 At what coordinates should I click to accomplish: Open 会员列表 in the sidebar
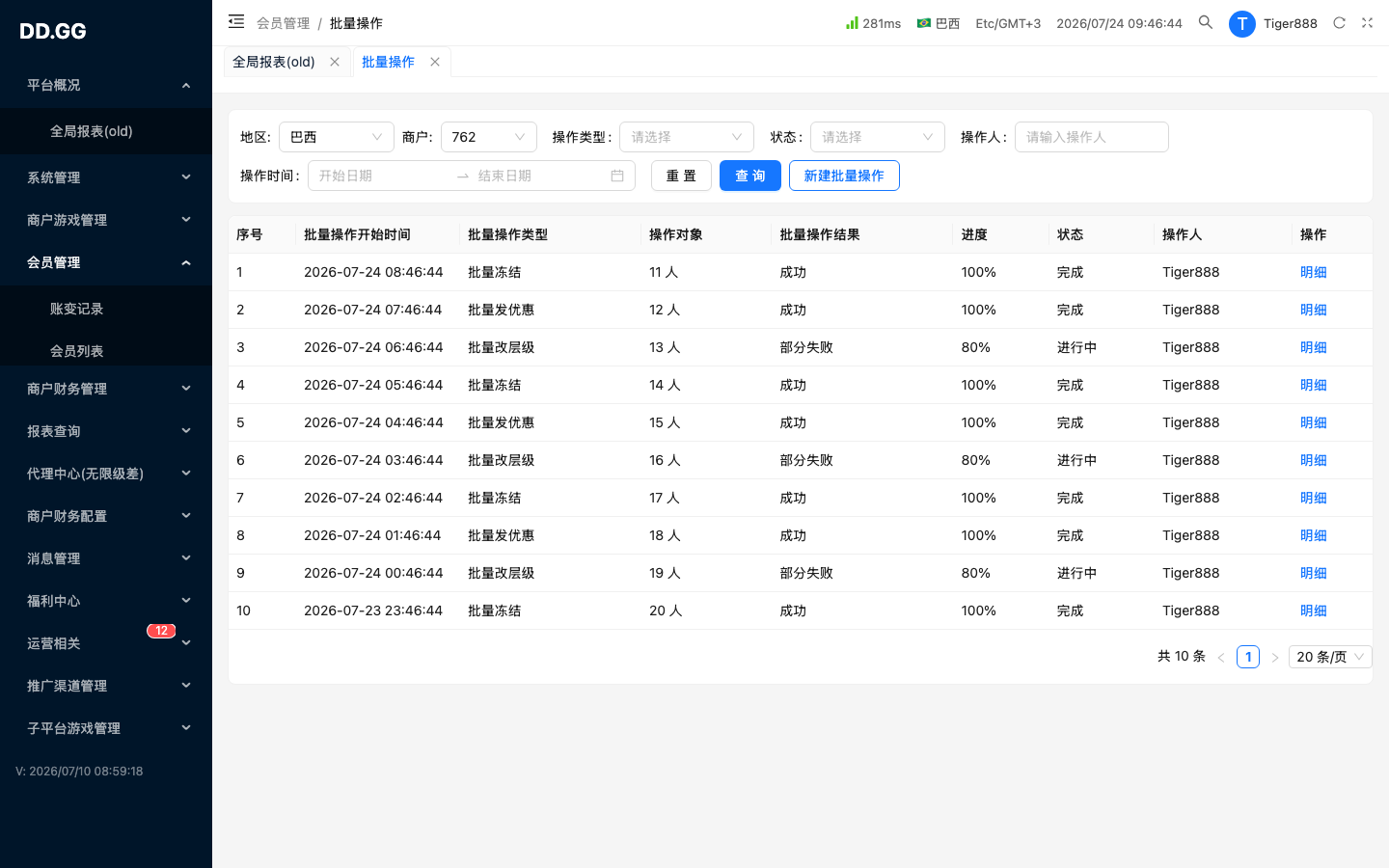(106, 351)
